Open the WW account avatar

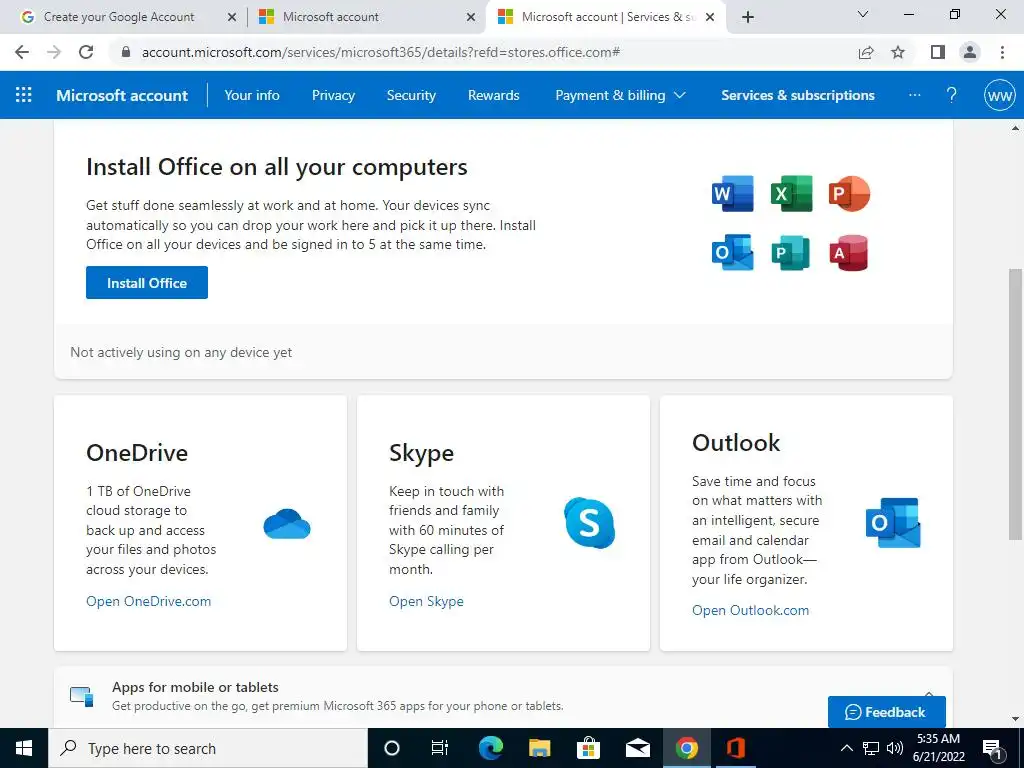coord(999,95)
